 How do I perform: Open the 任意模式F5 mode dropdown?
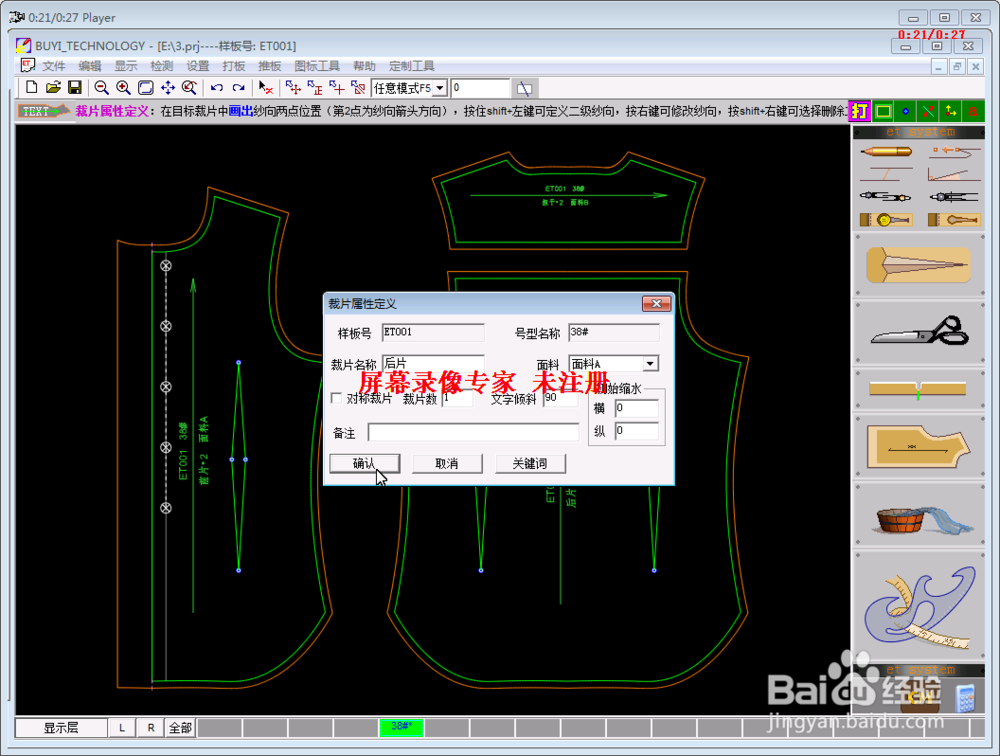coord(440,88)
